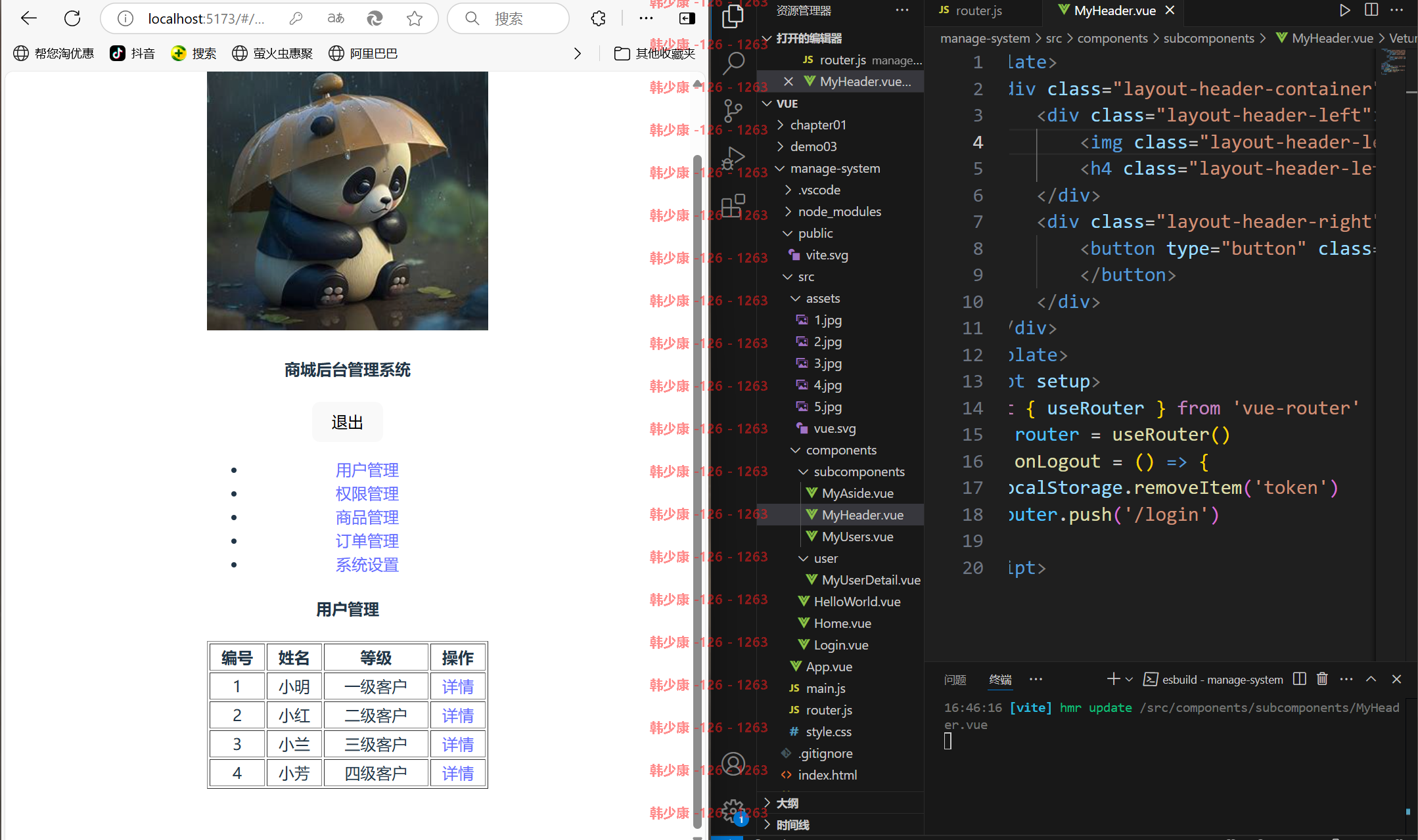
Task: Show more panel tabs ellipsis
Action: pos(1036,679)
